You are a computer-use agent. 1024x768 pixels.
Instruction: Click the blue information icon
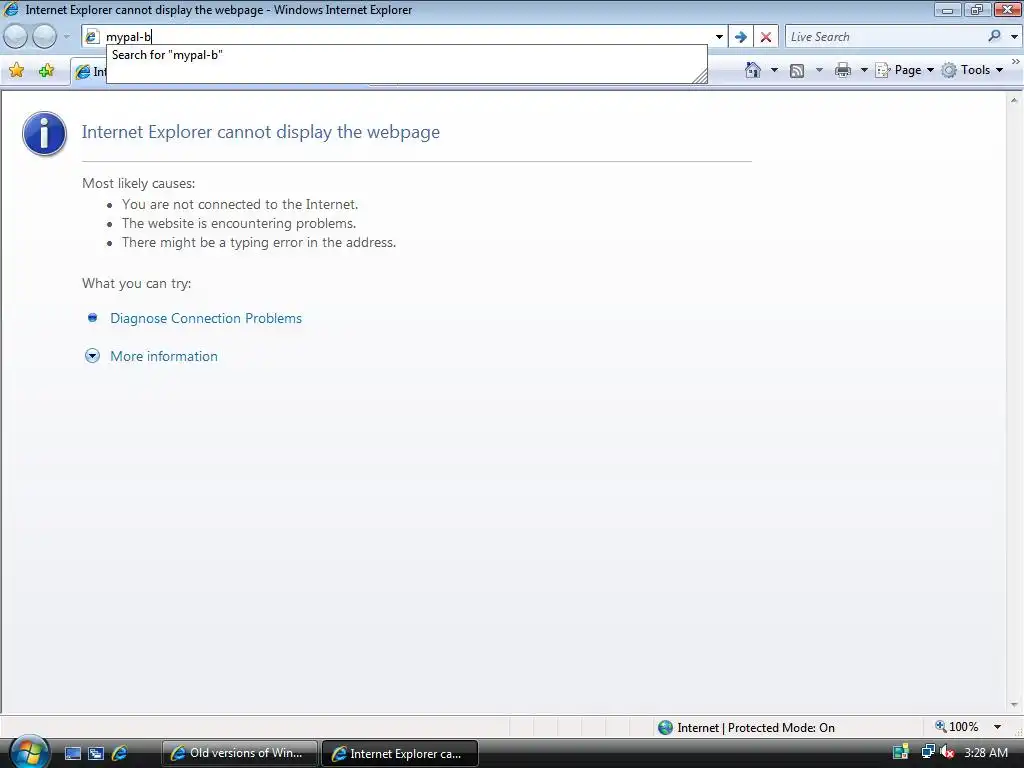(44, 133)
